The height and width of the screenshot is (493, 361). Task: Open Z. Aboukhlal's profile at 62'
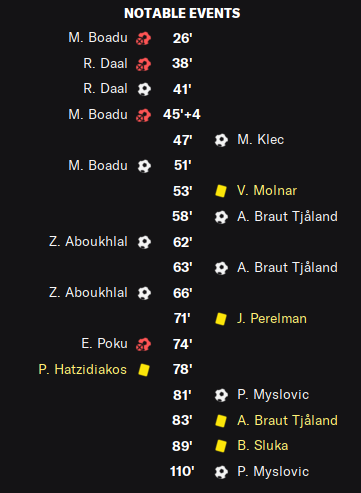click(x=88, y=242)
